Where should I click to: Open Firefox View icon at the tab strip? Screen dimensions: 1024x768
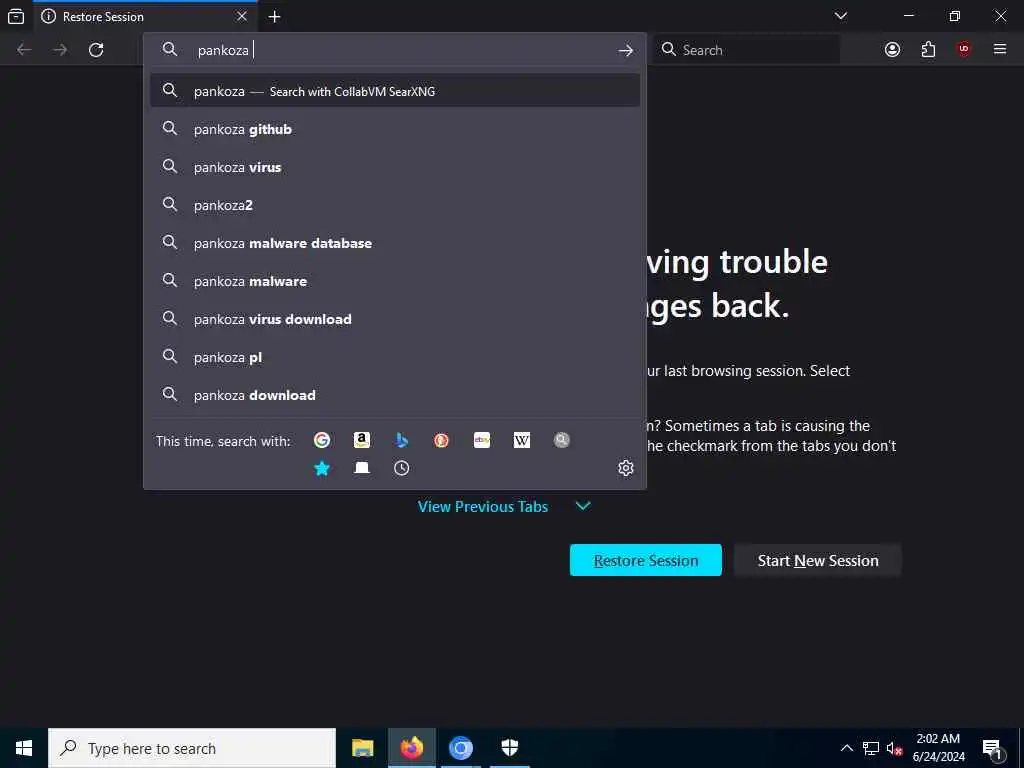point(16,17)
